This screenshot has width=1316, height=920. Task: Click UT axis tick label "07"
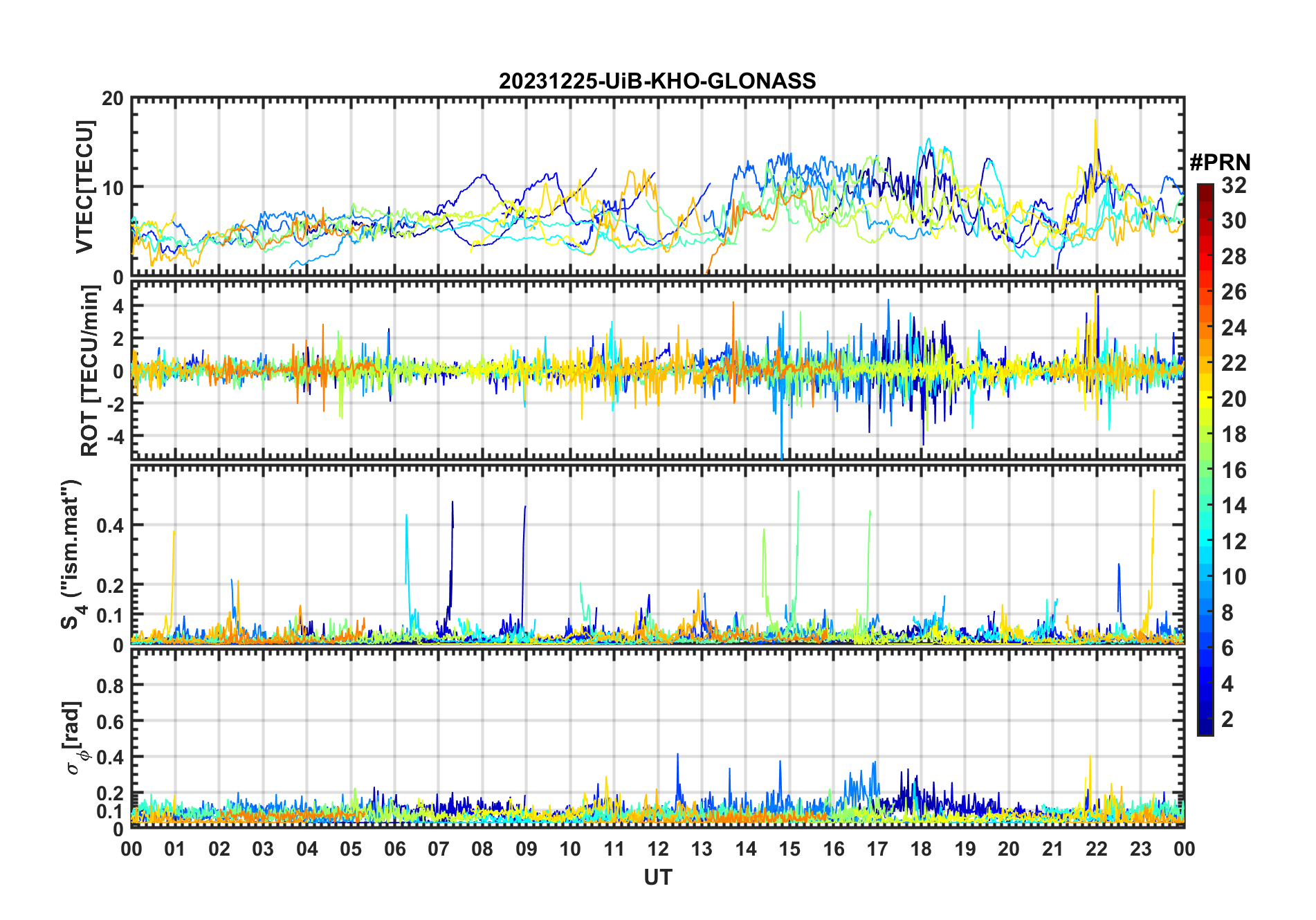439,849
